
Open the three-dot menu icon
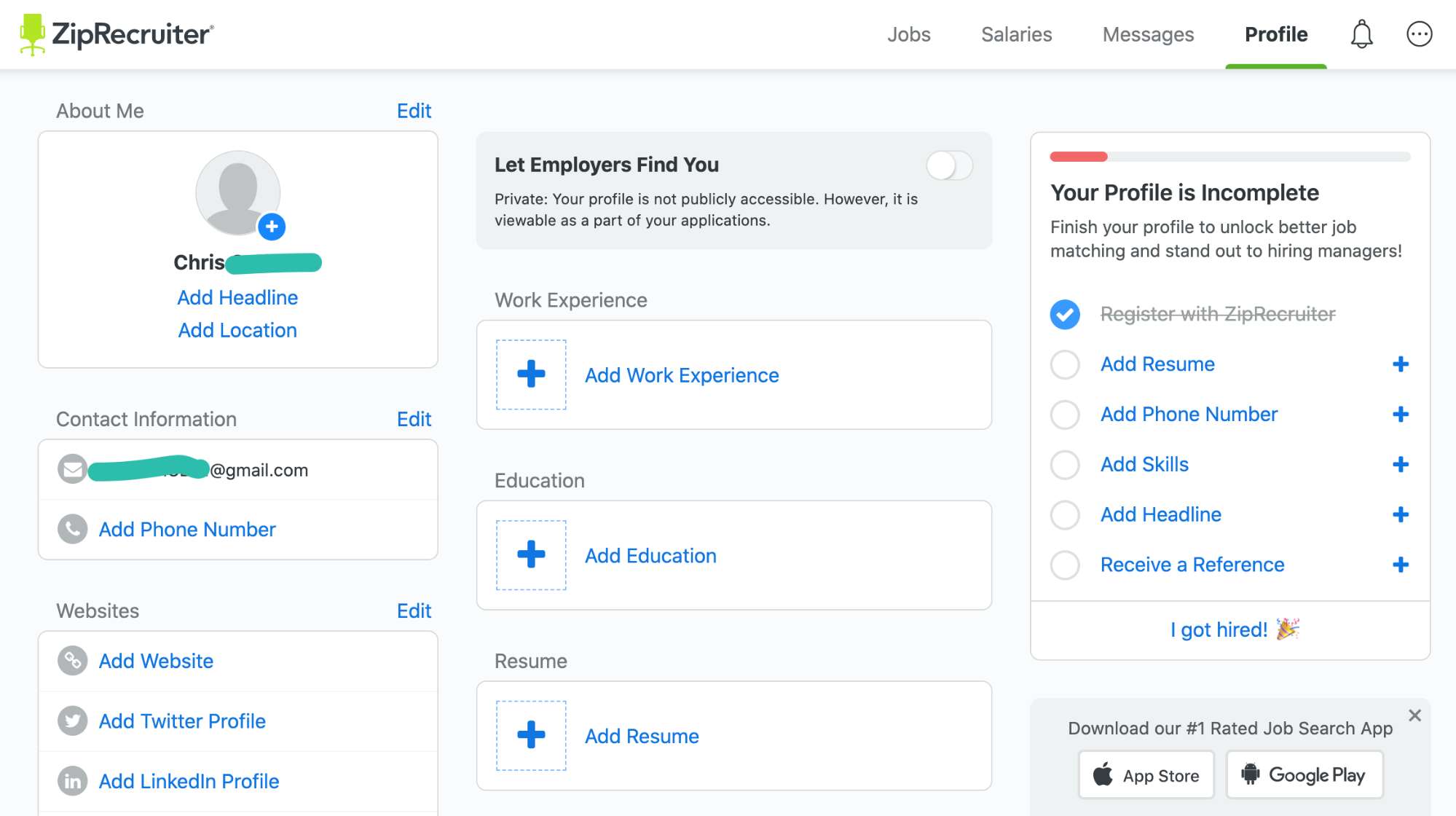[x=1419, y=34]
